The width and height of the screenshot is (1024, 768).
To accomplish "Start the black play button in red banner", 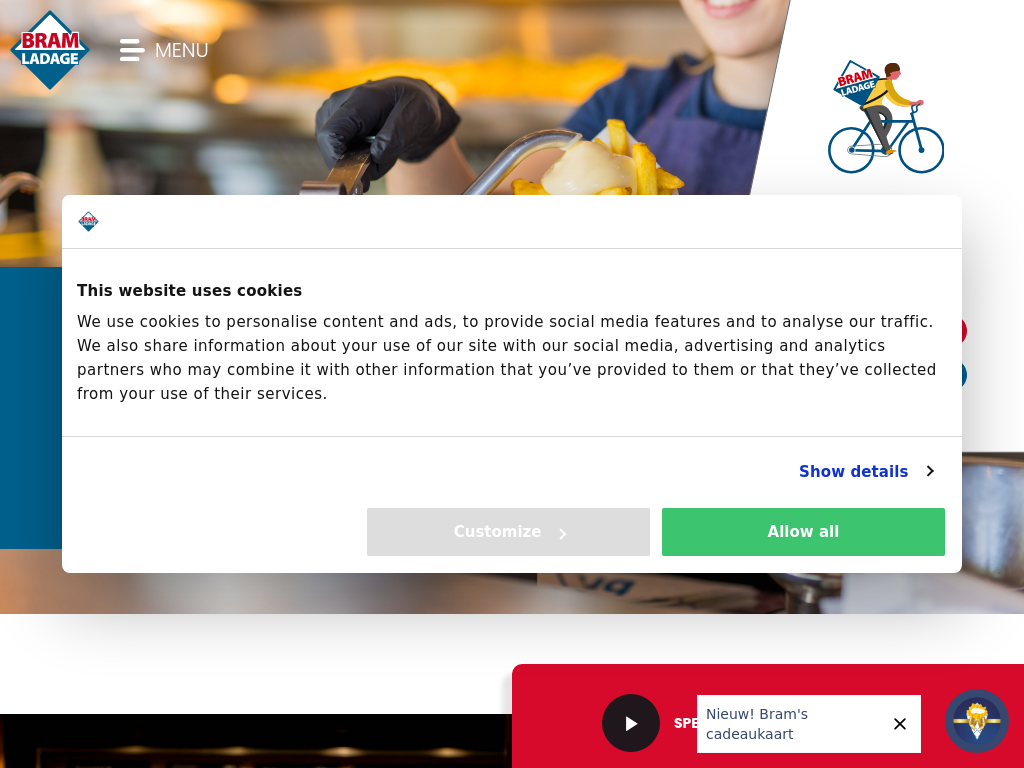I will pyautogui.click(x=631, y=723).
